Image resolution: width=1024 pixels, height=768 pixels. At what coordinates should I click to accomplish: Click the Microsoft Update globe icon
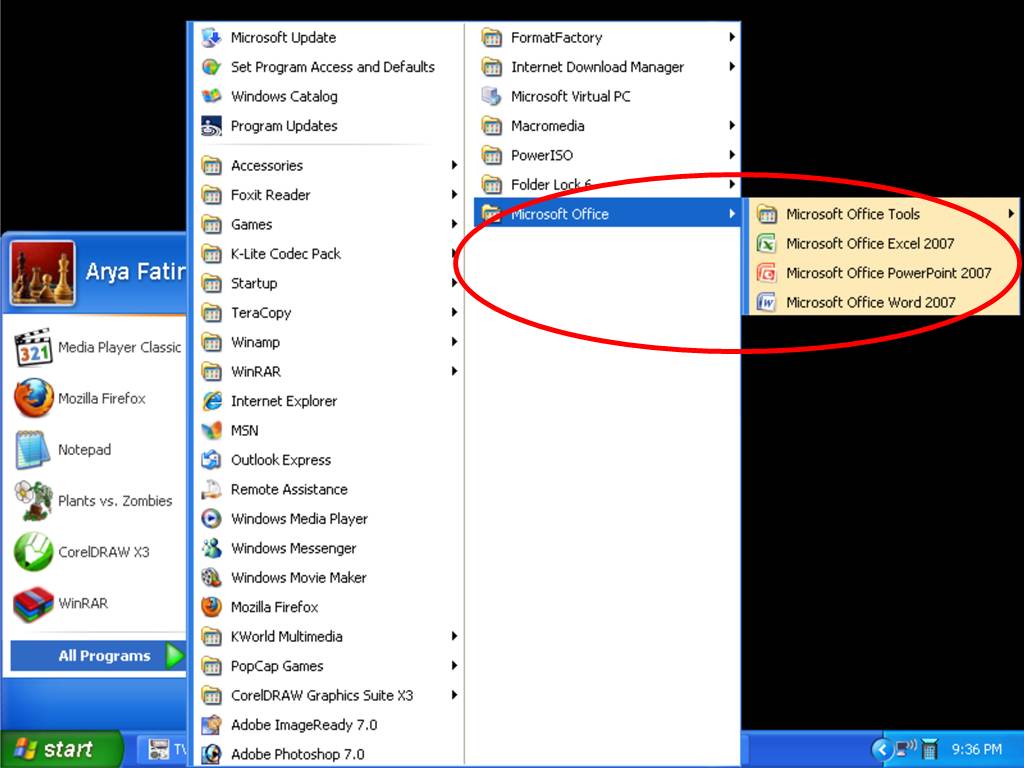point(211,37)
